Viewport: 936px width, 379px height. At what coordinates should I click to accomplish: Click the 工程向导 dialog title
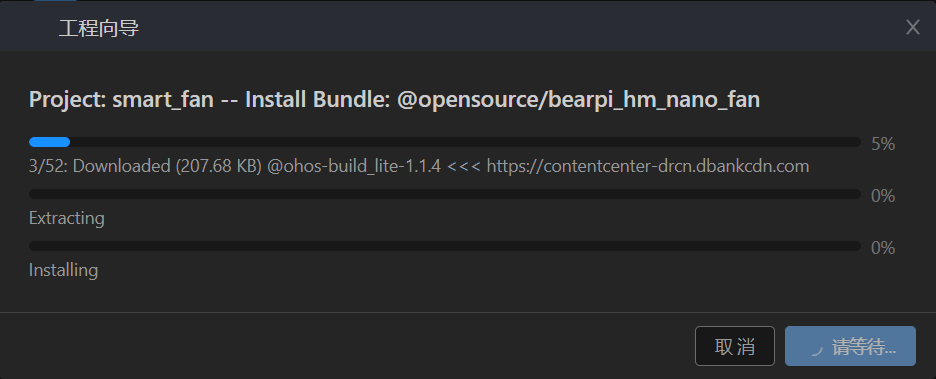tap(99, 28)
